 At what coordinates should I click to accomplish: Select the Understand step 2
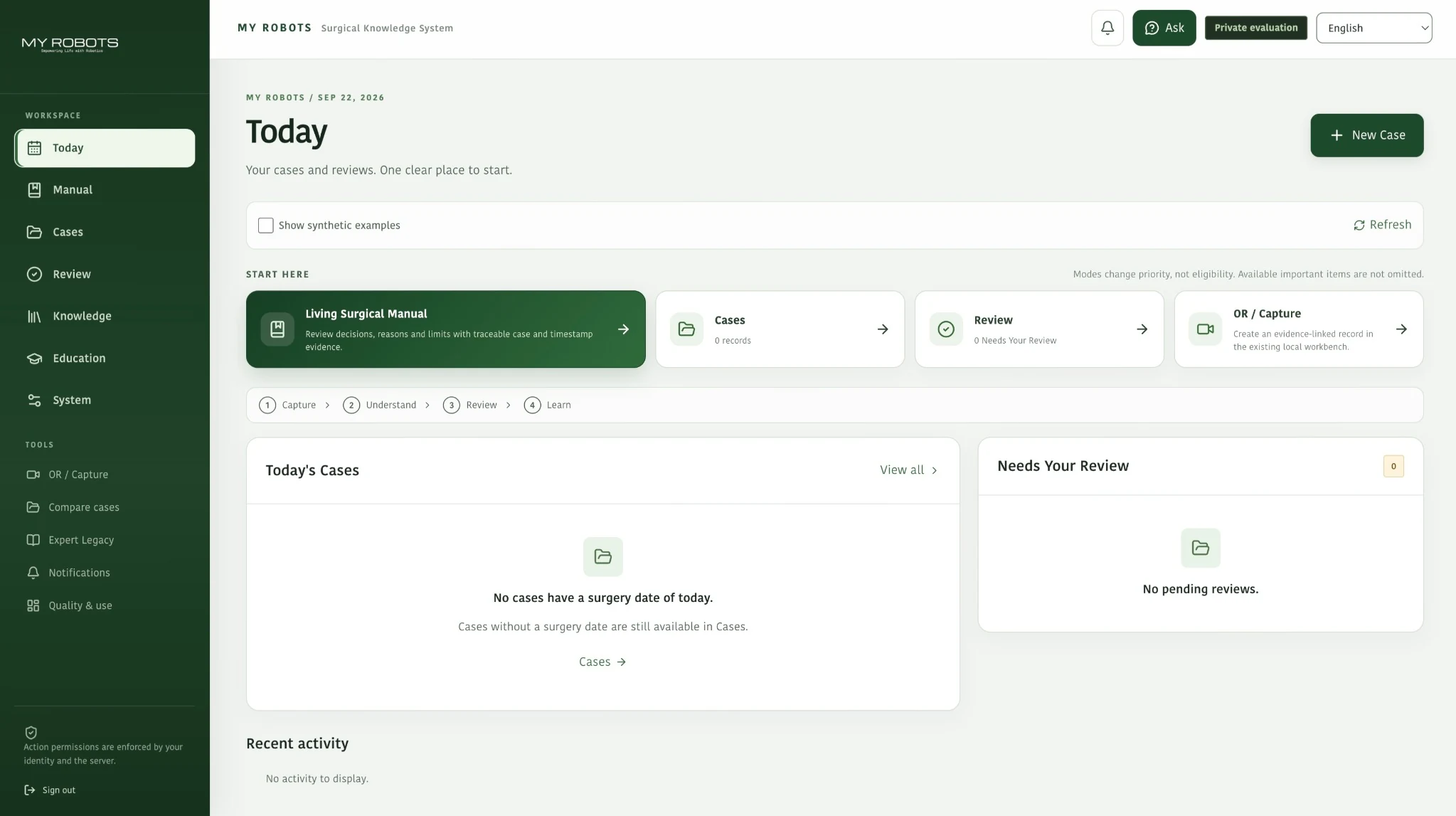pyautogui.click(x=380, y=405)
